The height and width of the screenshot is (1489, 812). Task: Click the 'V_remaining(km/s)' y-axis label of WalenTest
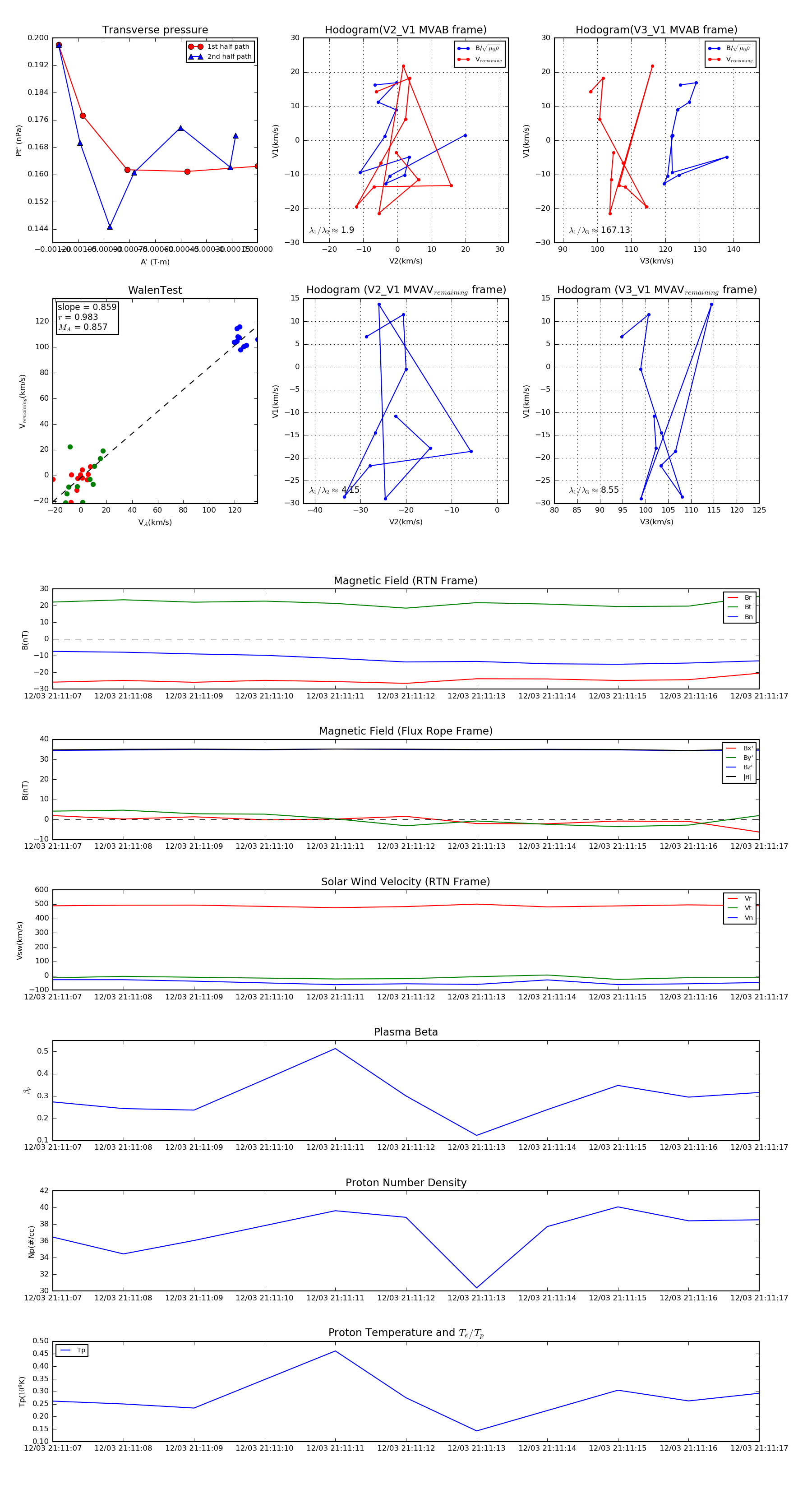click(x=23, y=401)
